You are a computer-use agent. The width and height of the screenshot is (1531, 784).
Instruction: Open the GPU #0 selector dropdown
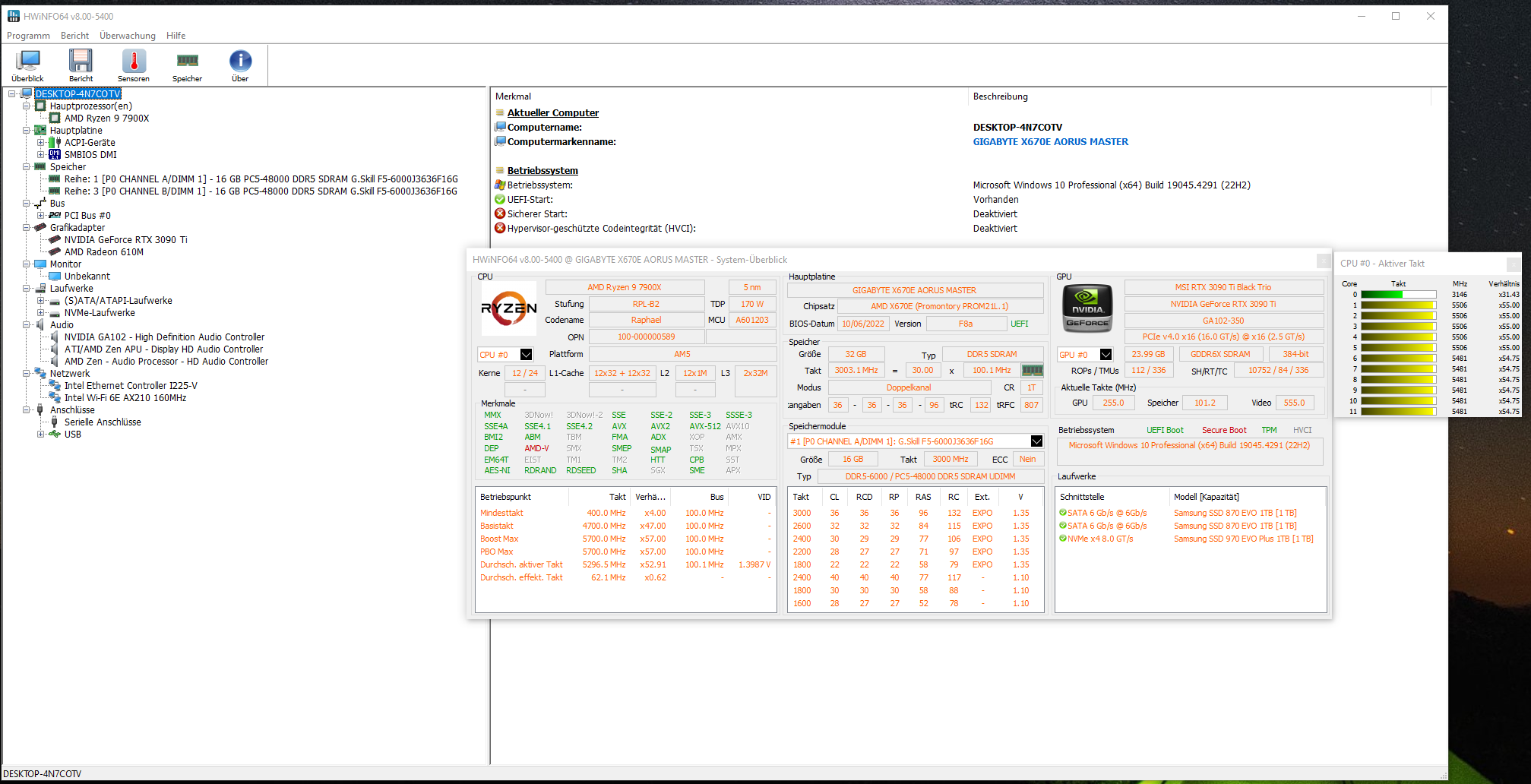pos(1106,355)
